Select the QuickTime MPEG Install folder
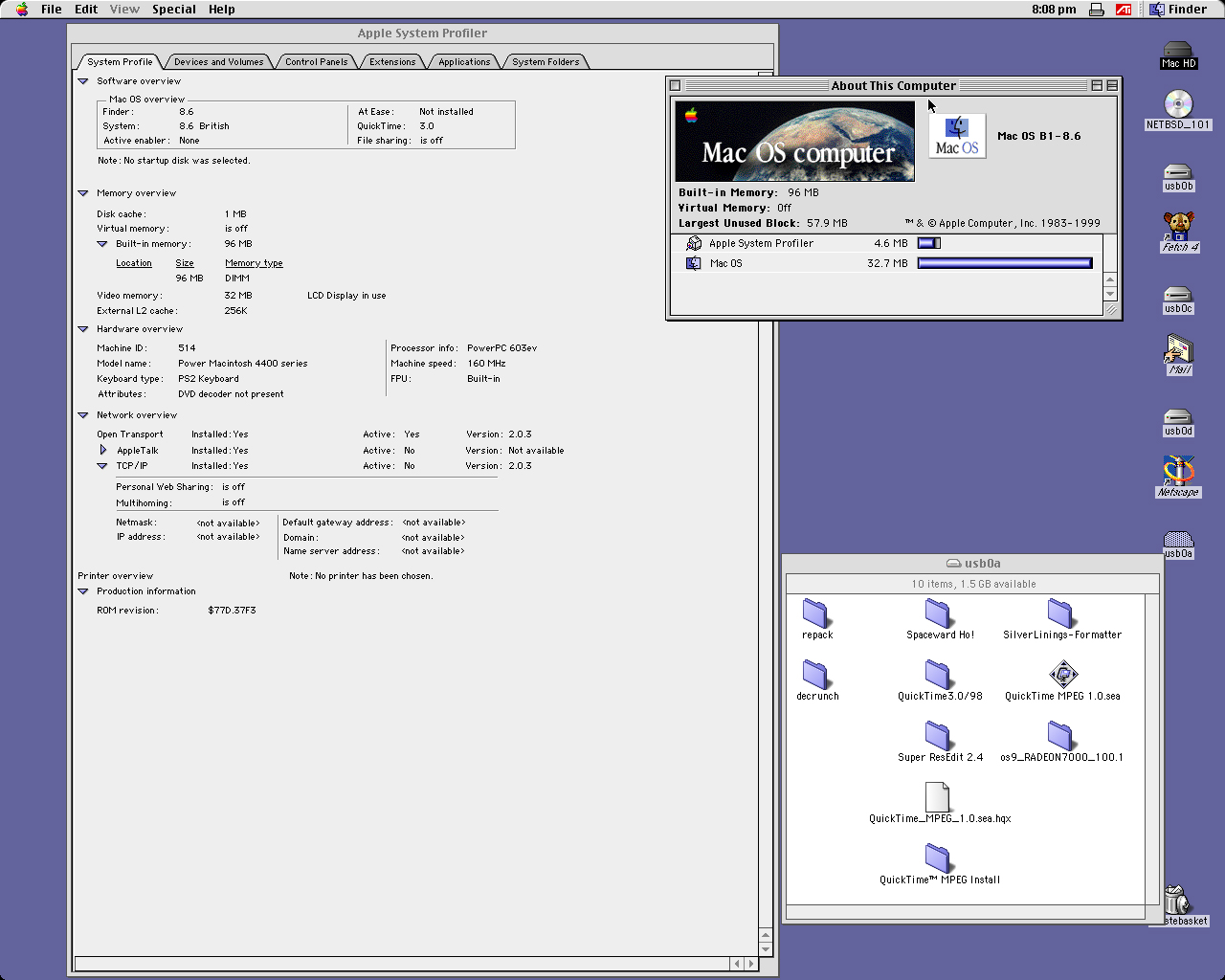Viewport: 1225px width, 980px height. coord(939,857)
